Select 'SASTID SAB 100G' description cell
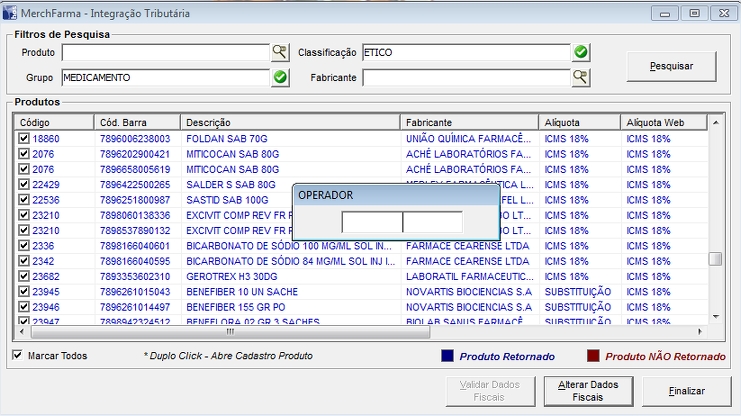This screenshot has height=416, width=741. tap(227, 199)
